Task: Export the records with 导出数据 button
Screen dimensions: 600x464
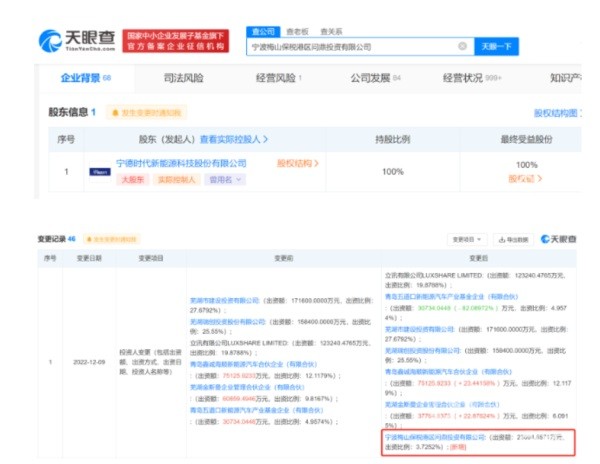Action: coord(513,239)
